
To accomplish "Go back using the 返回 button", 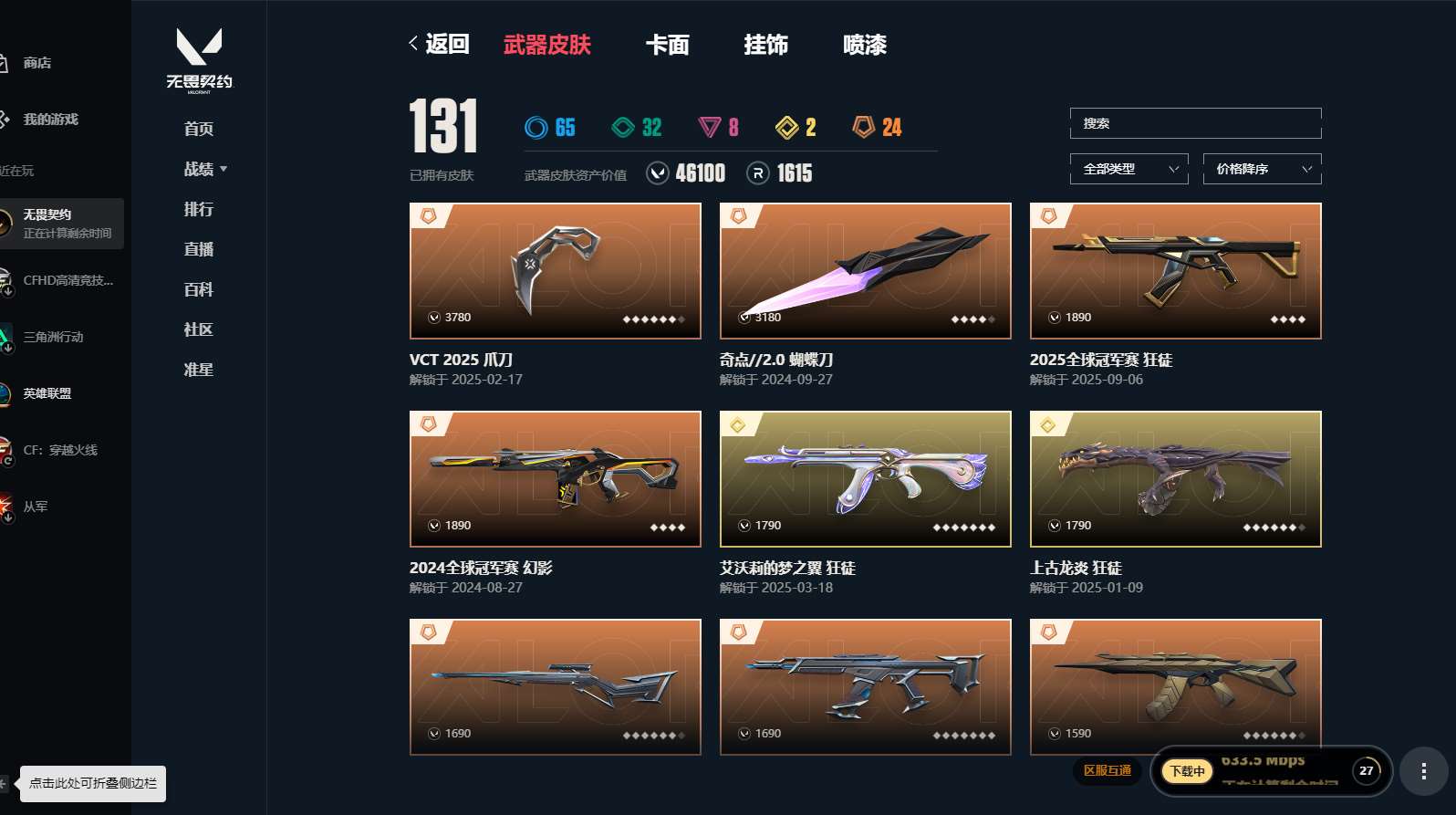I will 439,44.
